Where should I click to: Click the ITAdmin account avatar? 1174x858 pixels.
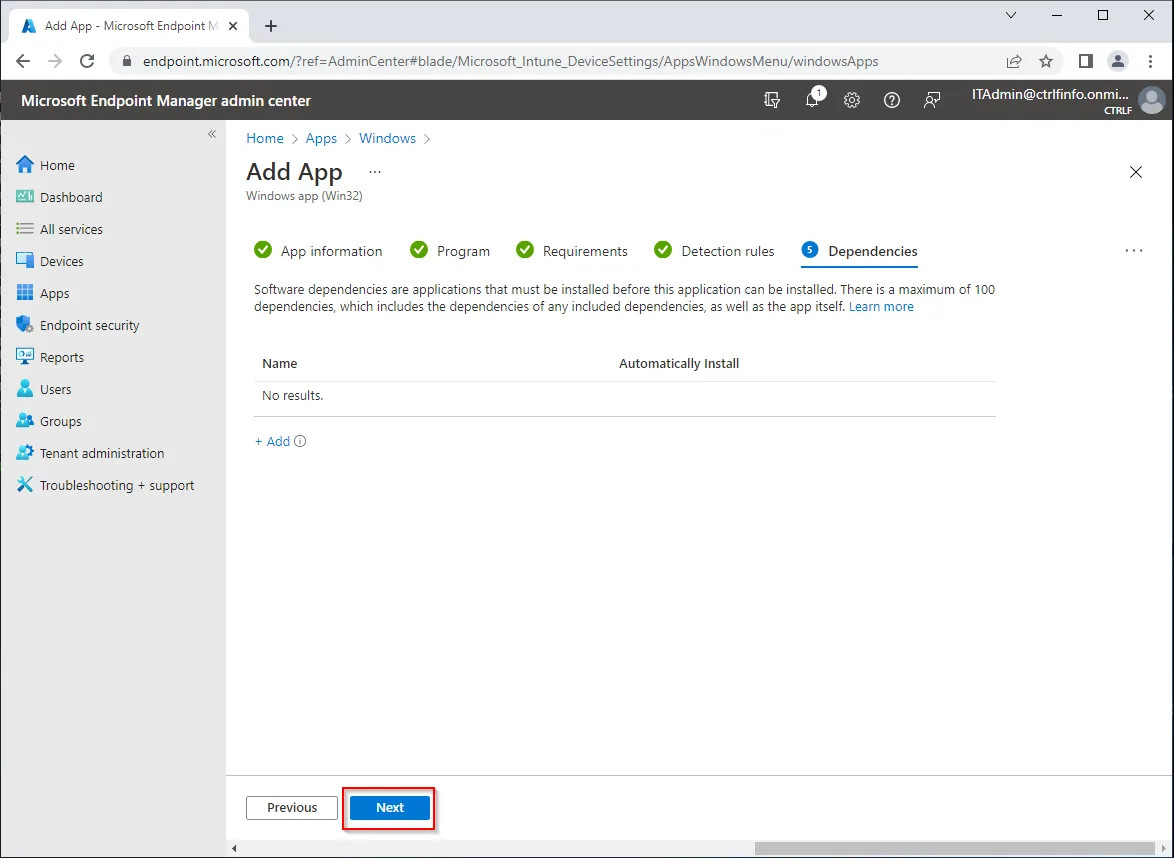click(x=1152, y=100)
